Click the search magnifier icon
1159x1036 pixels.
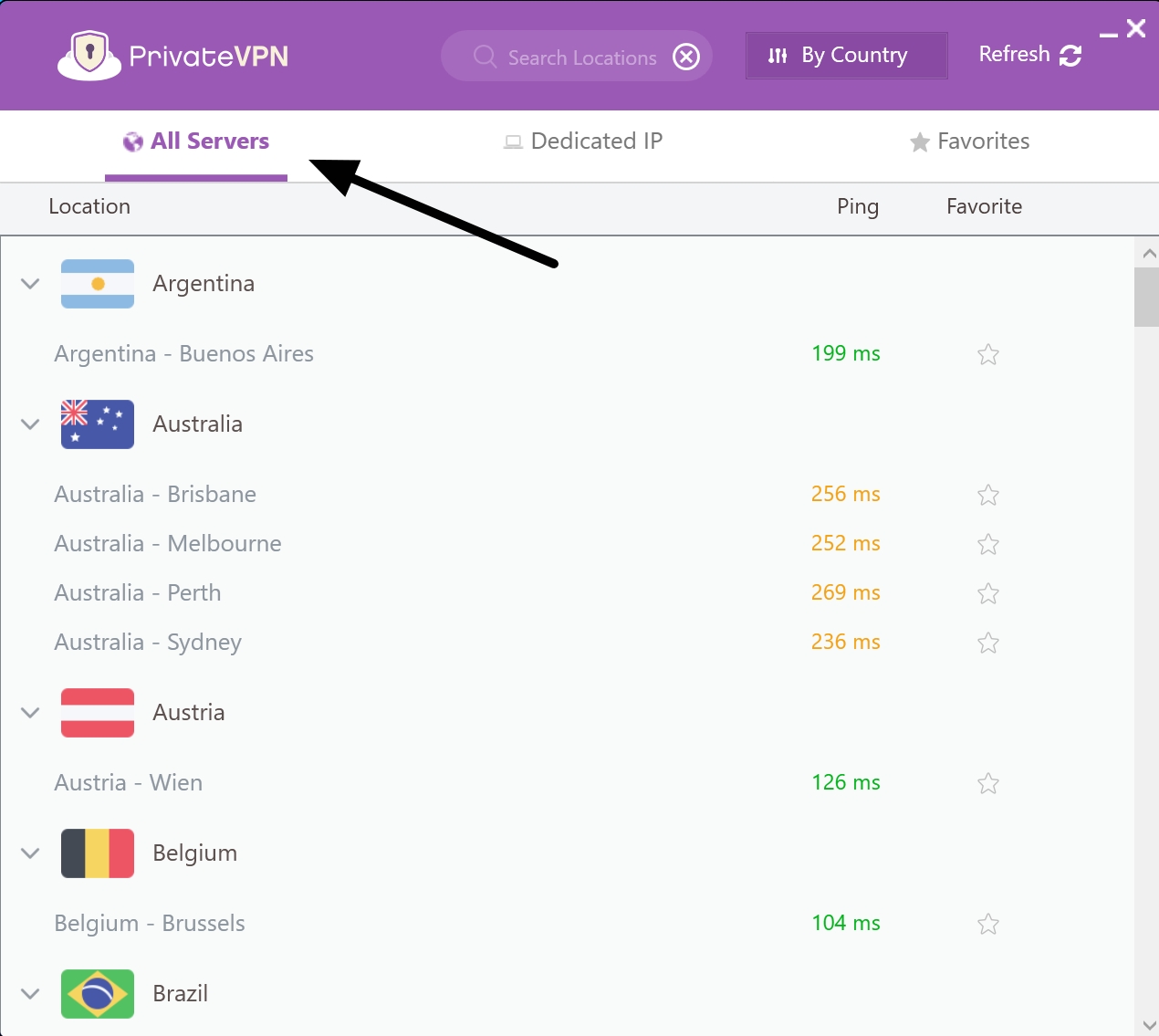(x=484, y=57)
